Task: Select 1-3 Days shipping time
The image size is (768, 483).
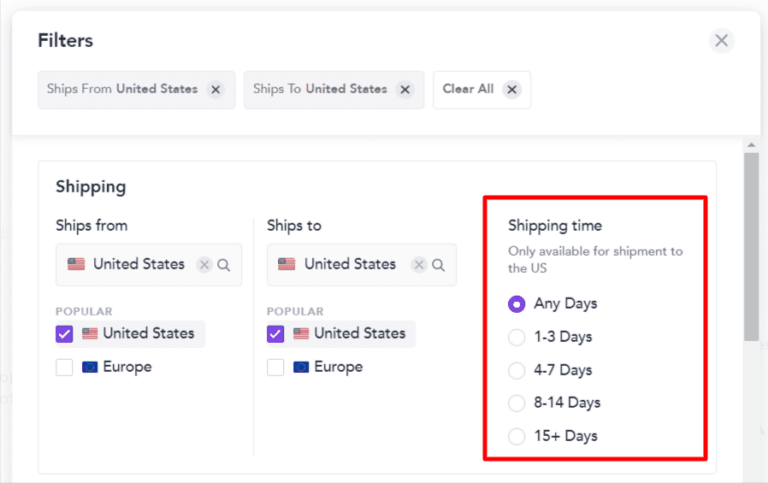Action: click(516, 337)
